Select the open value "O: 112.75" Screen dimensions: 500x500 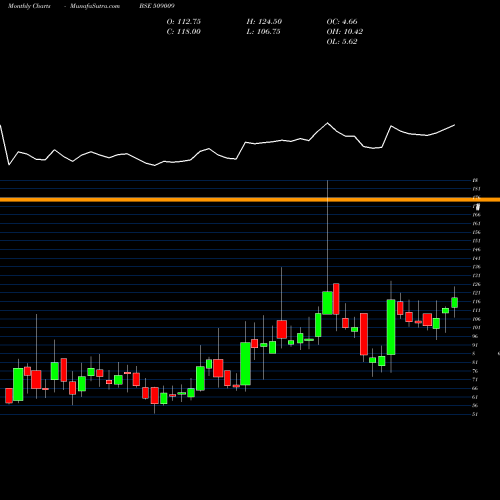(x=184, y=22)
